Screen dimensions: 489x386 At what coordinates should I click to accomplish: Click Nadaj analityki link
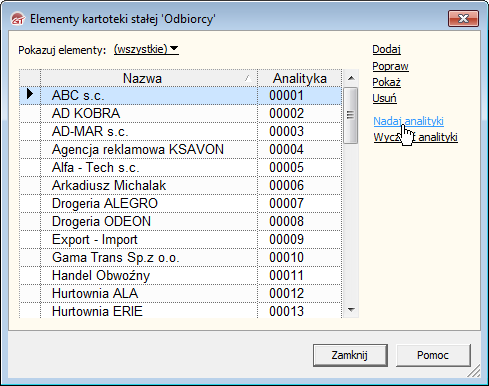(408, 121)
